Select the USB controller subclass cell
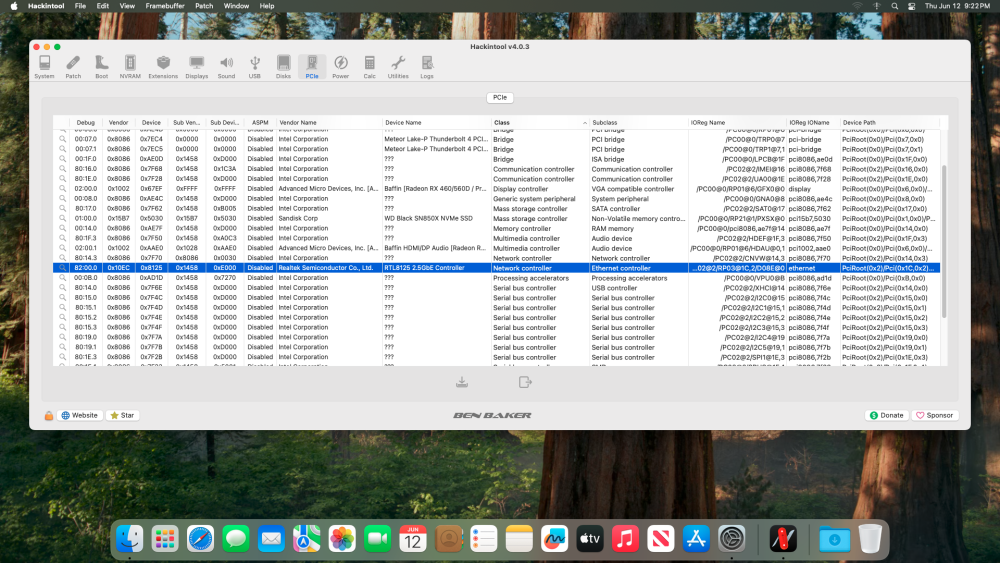The image size is (1000, 563). point(639,288)
